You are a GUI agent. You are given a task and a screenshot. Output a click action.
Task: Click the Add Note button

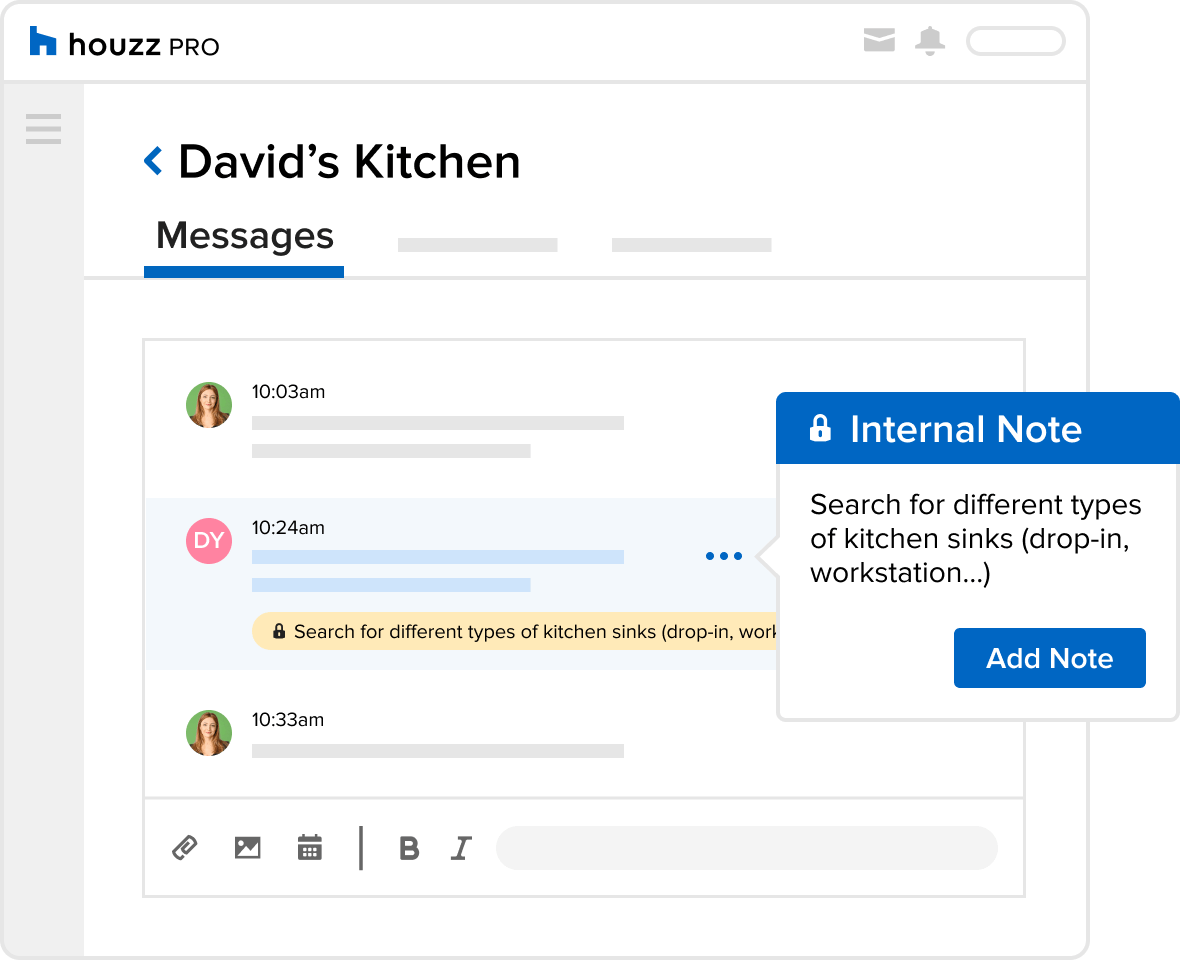(x=1049, y=658)
